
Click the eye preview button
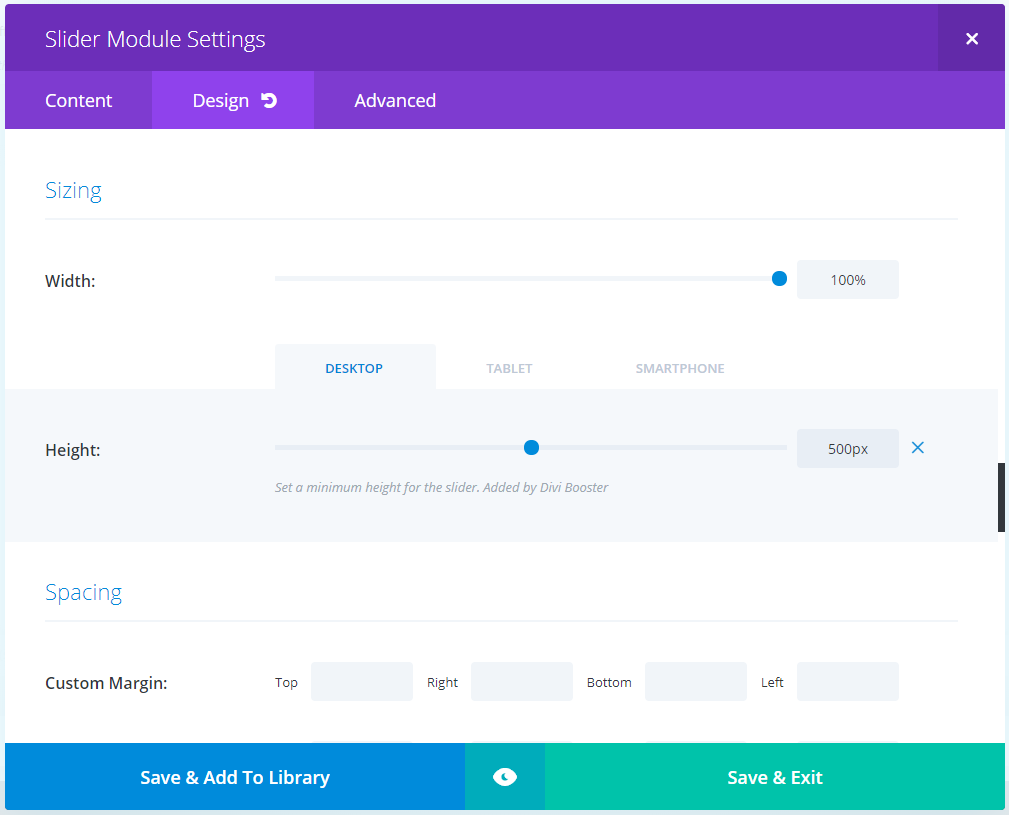[x=505, y=777]
